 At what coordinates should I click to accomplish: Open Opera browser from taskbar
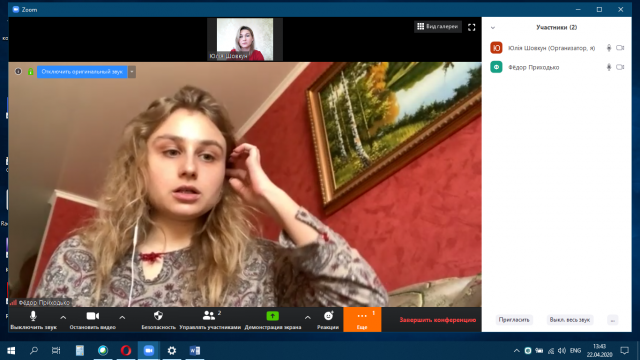(126, 351)
